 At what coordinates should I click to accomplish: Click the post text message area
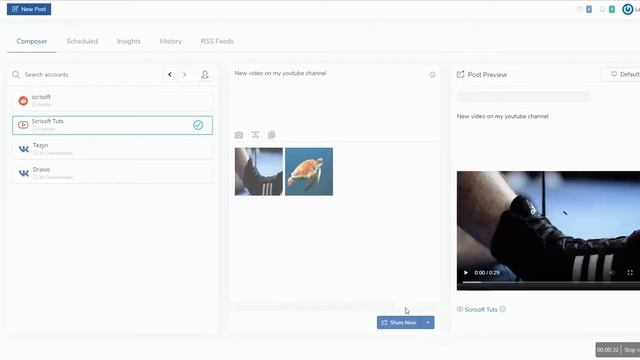[x=329, y=98]
